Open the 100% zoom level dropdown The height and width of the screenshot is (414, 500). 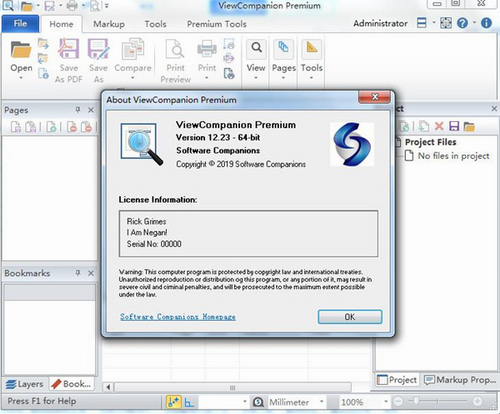(x=386, y=402)
